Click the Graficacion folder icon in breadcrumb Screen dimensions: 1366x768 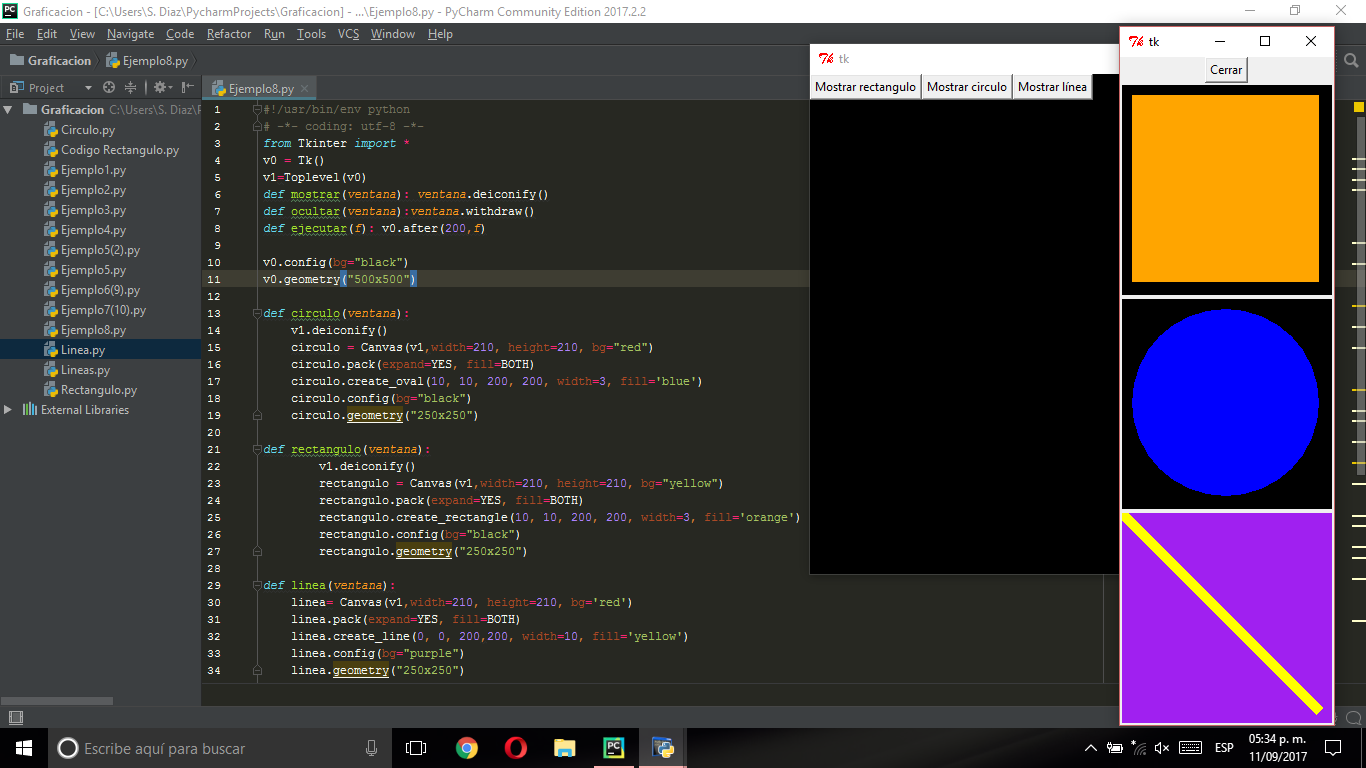point(16,60)
